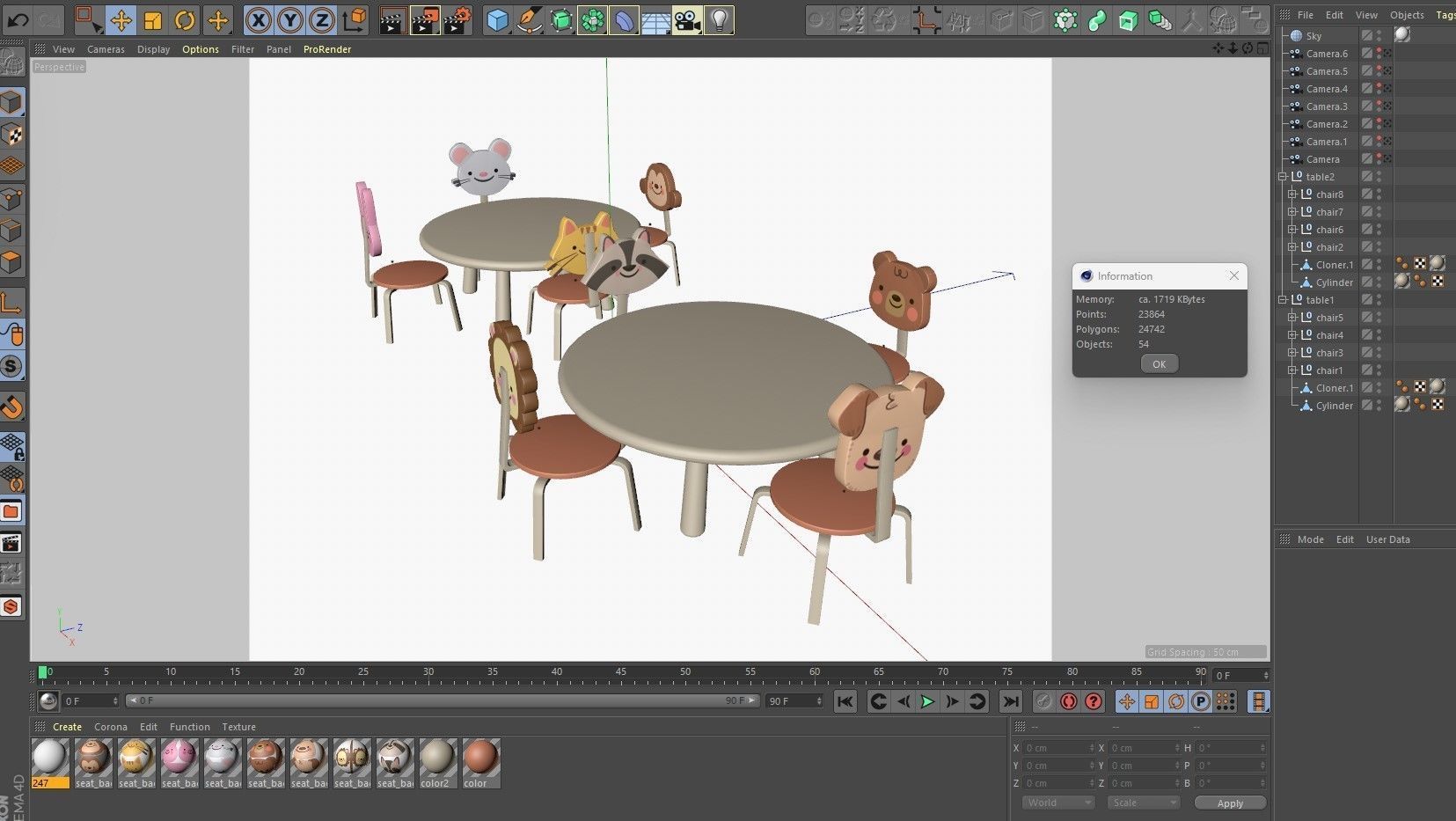
Task: Open Edit Render Settings gear clapperboard
Action: point(457,19)
